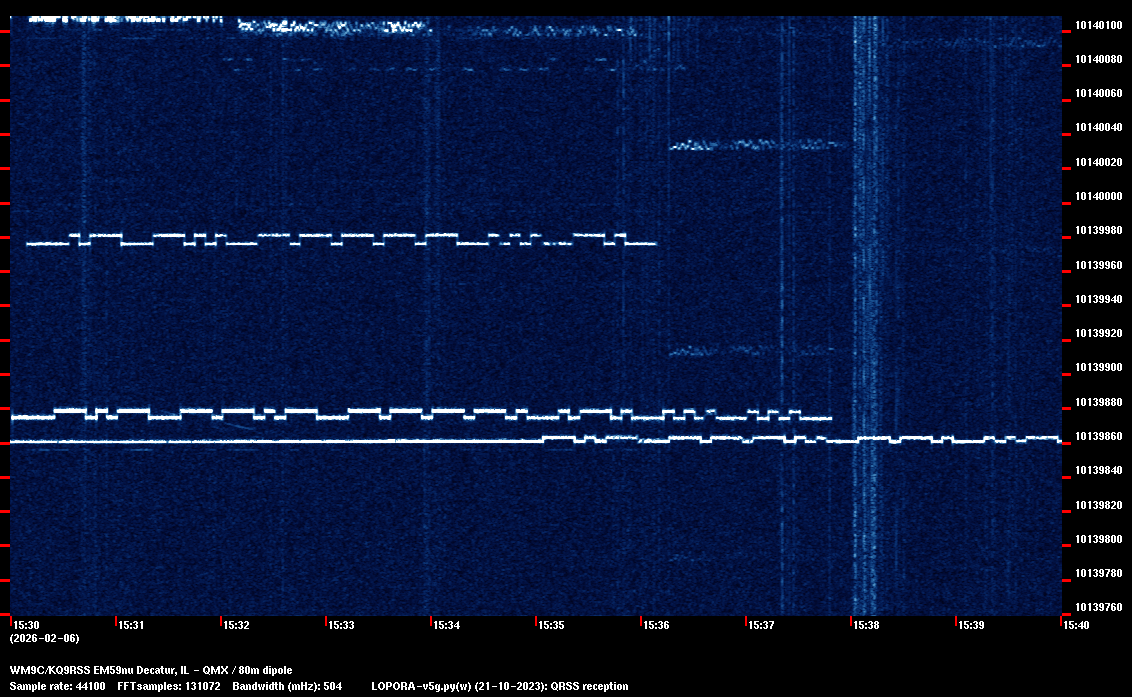Click the 10140100 frequency label
This screenshot has height=697, width=1132.
click(1097, 25)
